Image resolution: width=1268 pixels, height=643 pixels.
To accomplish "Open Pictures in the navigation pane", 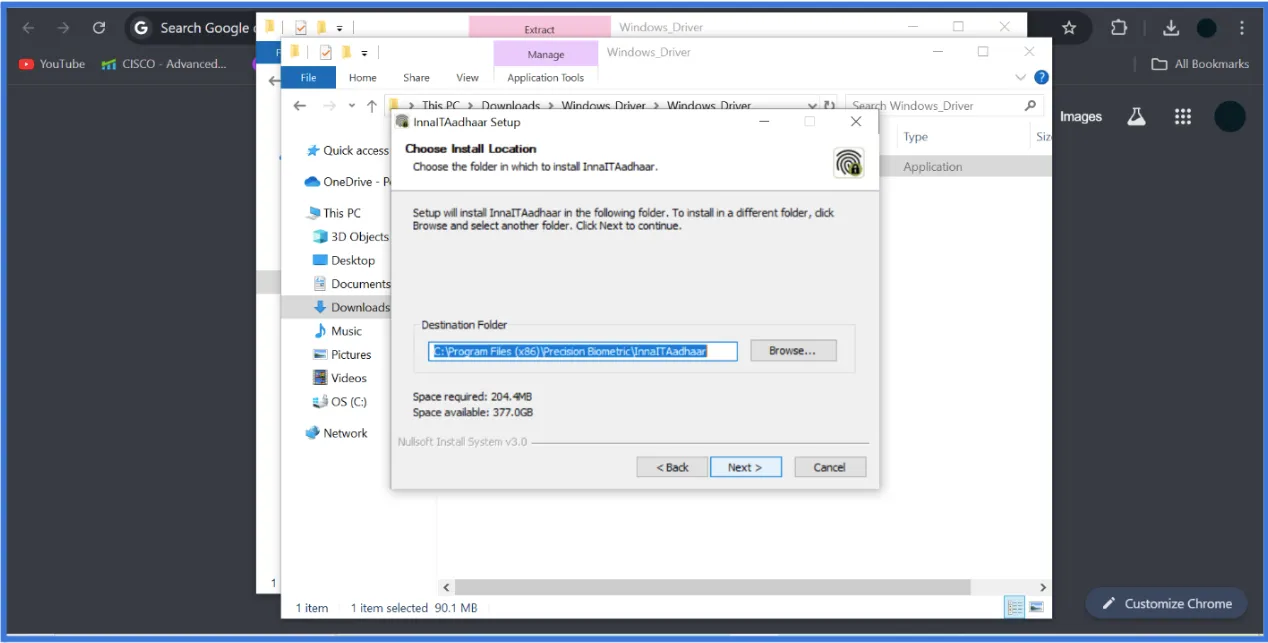I will pos(342,355).
